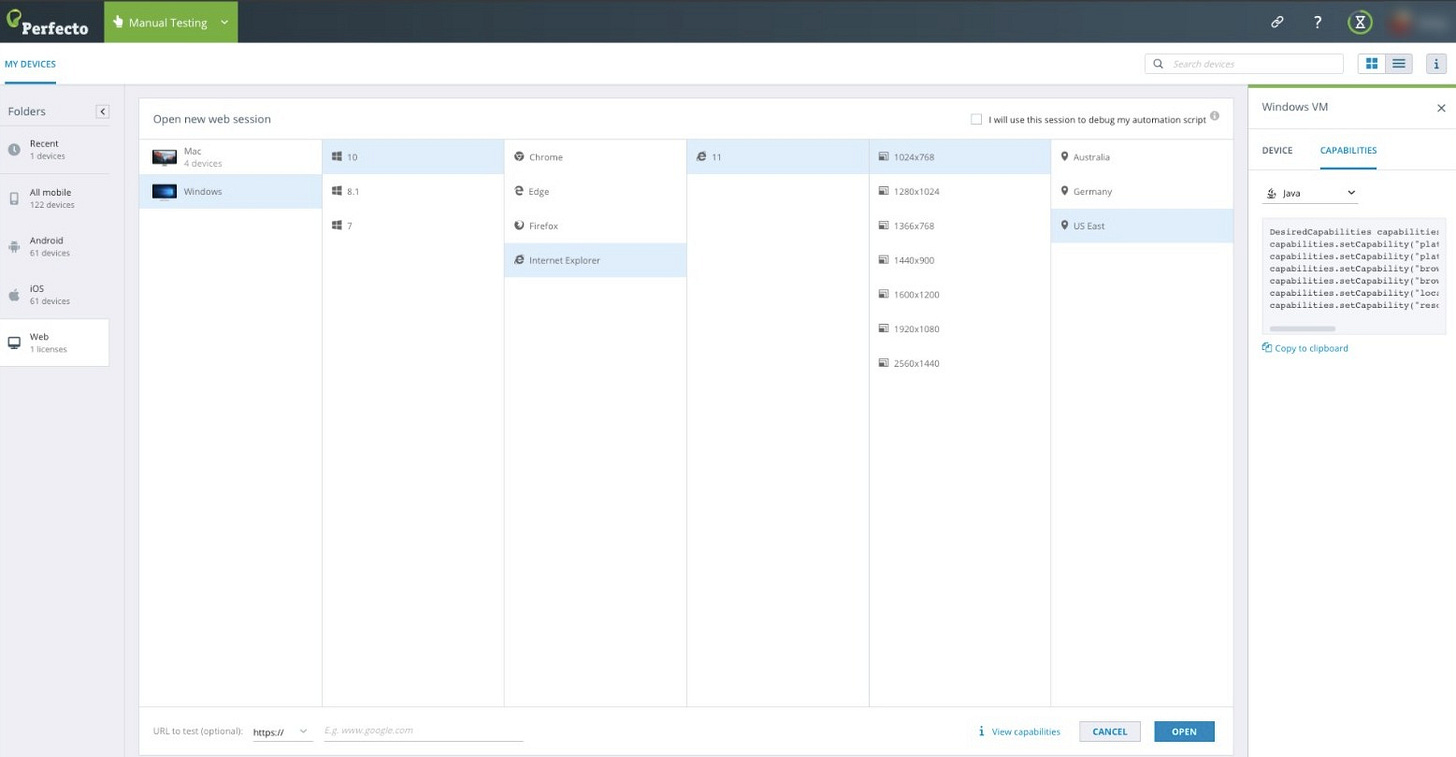This screenshot has width=1456, height=757.
Task: Click the Copy to clipboard link
Action: click(1311, 348)
